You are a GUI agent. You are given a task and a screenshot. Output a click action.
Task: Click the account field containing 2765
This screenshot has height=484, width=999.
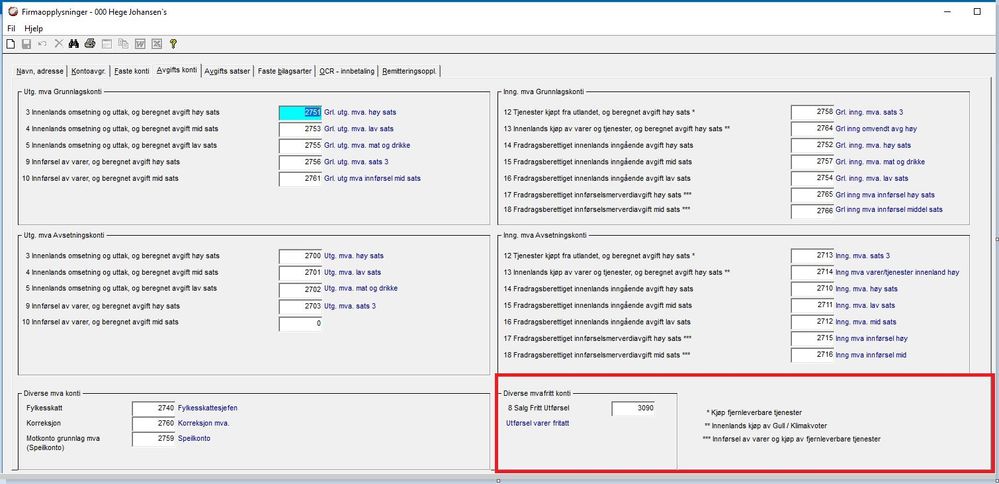(x=812, y=195)
